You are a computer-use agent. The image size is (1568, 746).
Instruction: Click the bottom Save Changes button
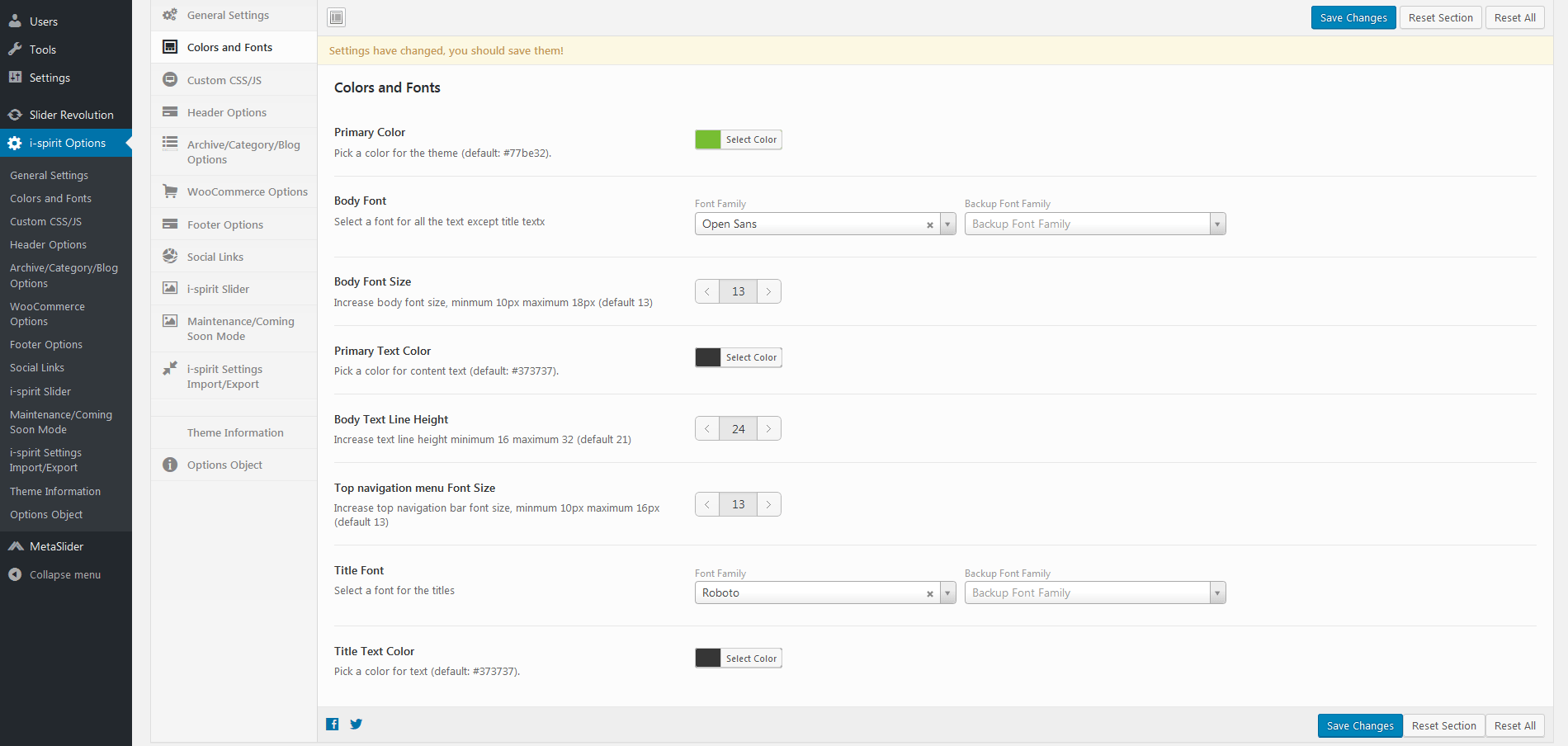point(1360,725)
